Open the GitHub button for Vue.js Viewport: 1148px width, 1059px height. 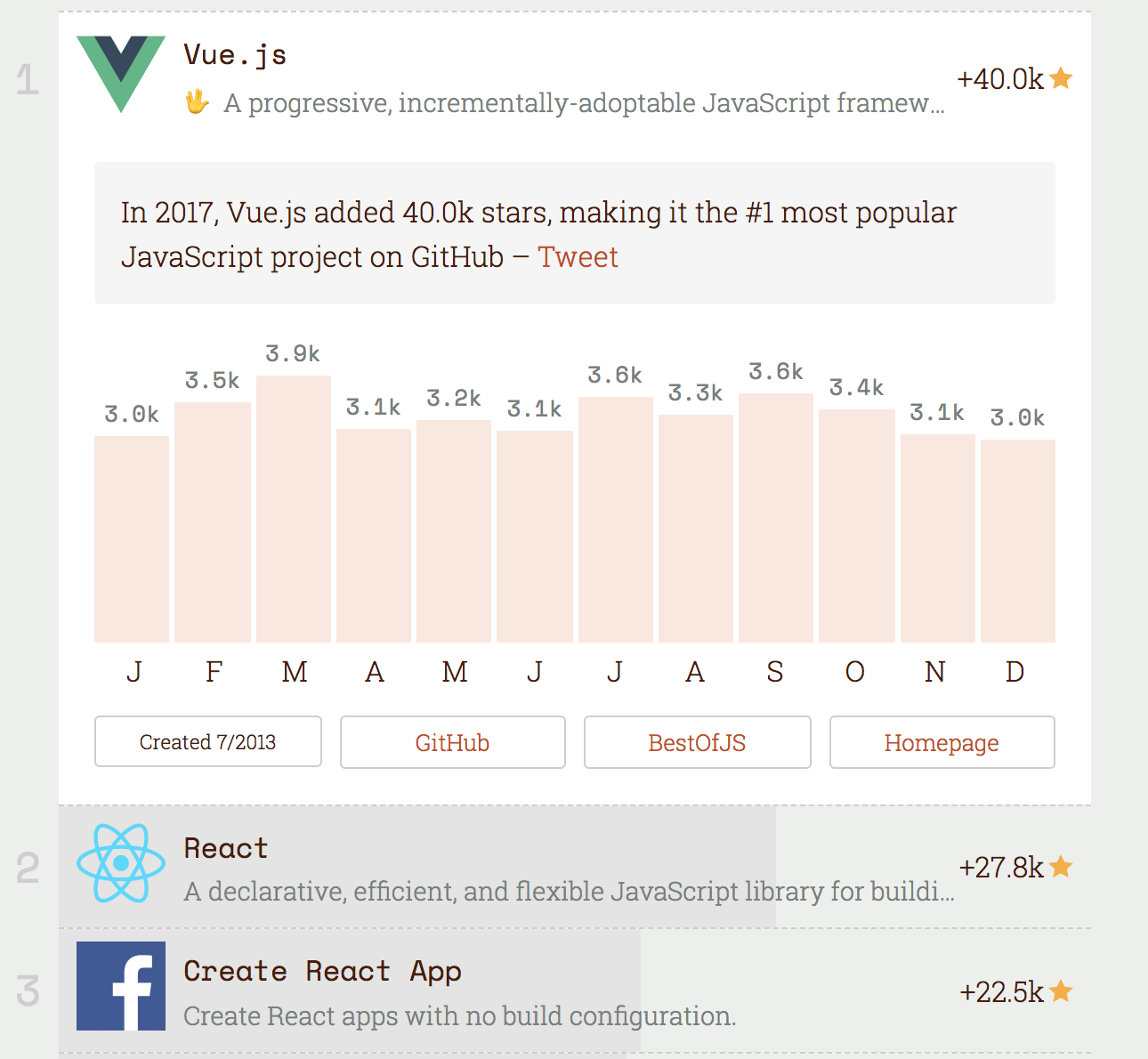[452, 742]
